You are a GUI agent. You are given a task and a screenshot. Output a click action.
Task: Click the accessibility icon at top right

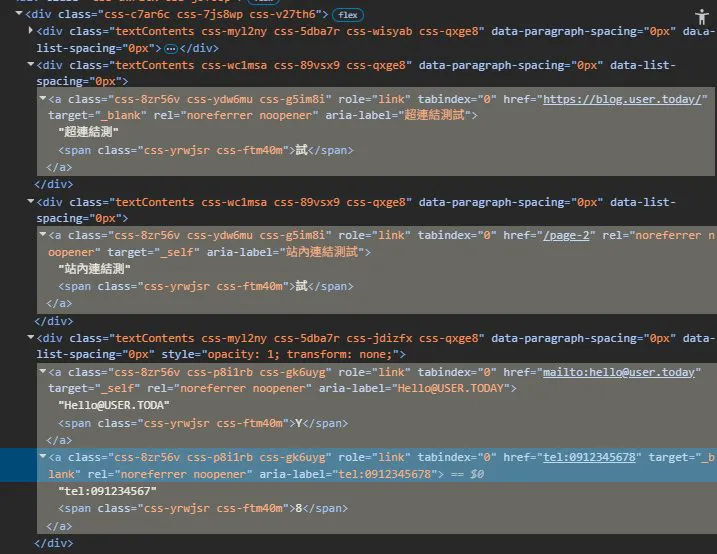tap(701, 17)
